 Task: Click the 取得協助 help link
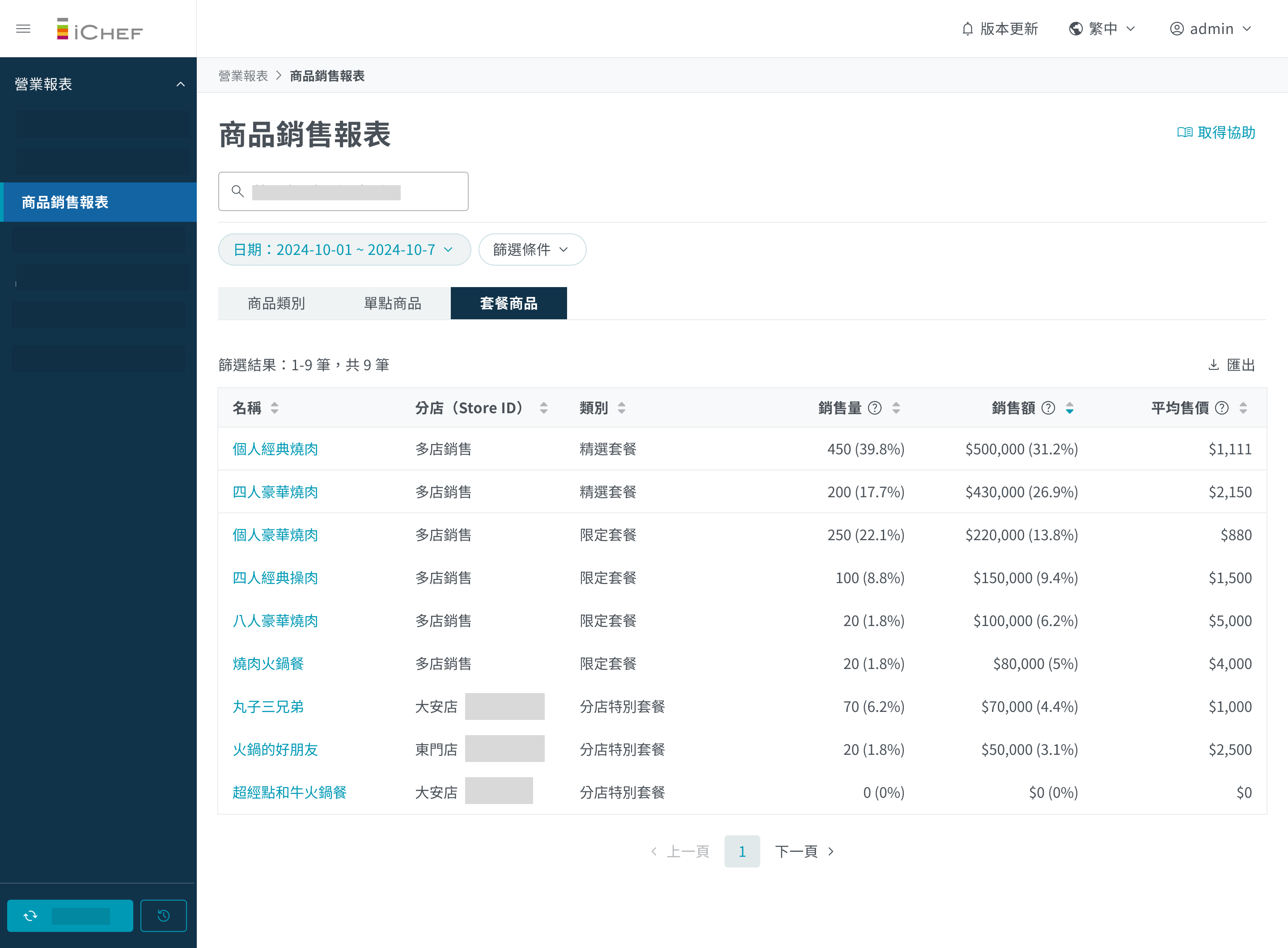1216,132
